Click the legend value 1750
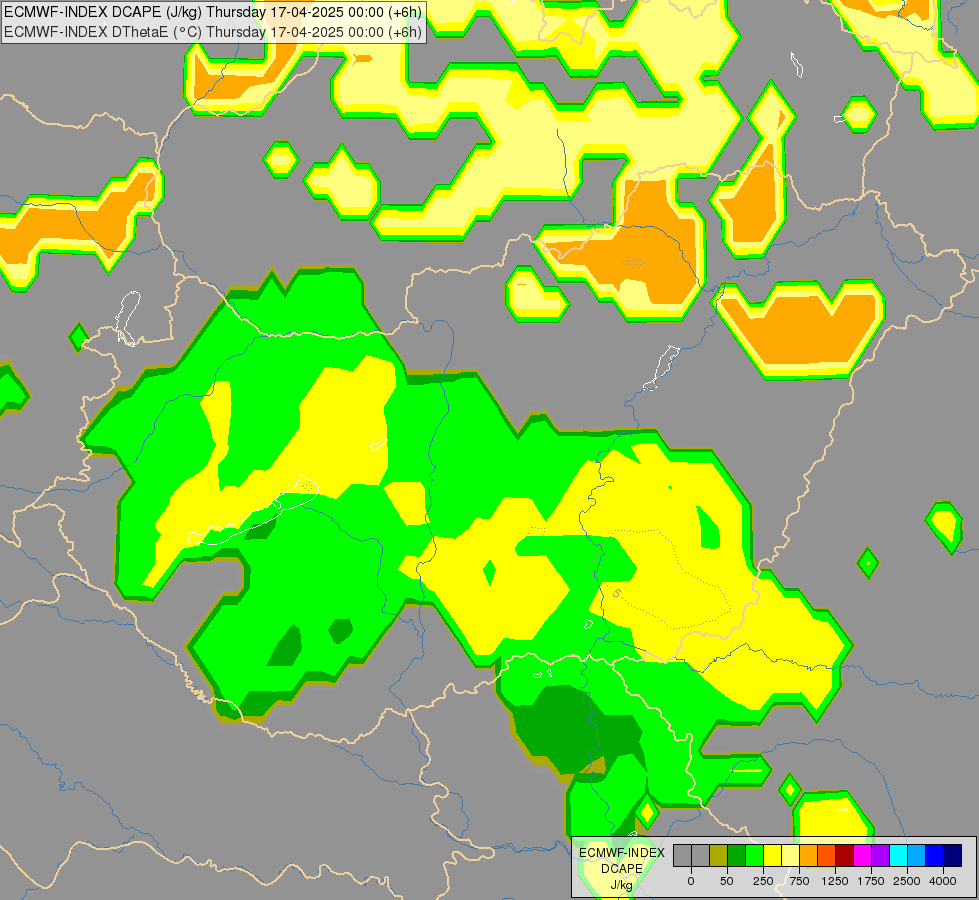This screenshot has width=979, height=900. pyautogui.click(x=871, y=881)
